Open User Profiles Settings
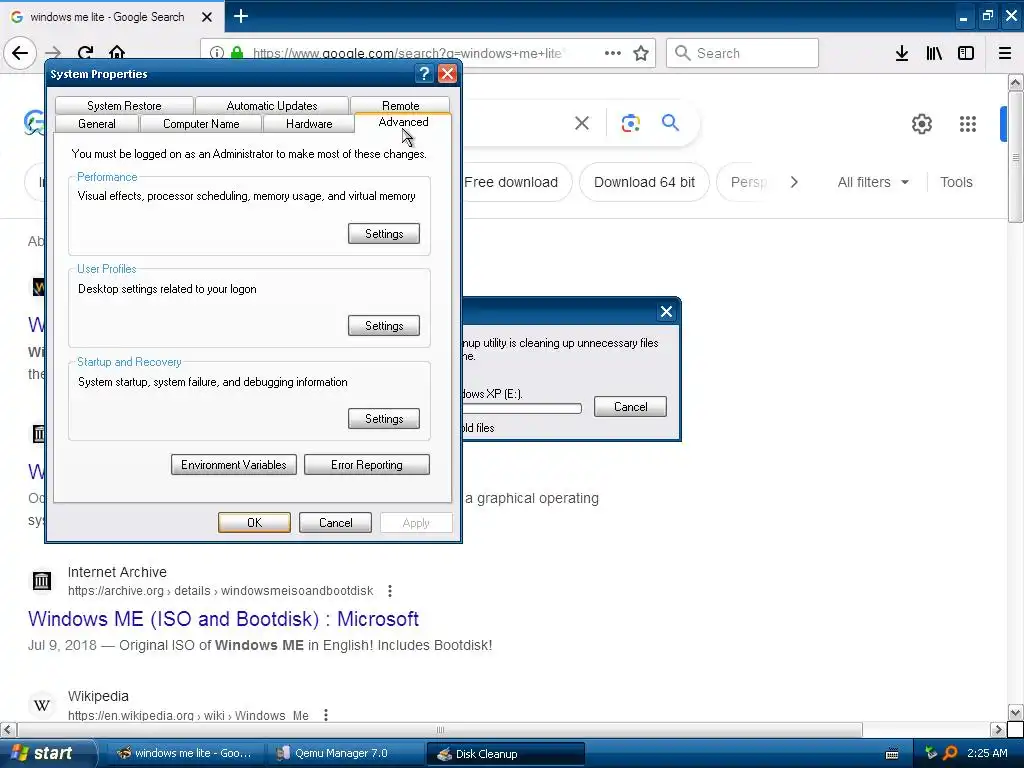This screenshot has height=768, width=1024. point(384,326)
